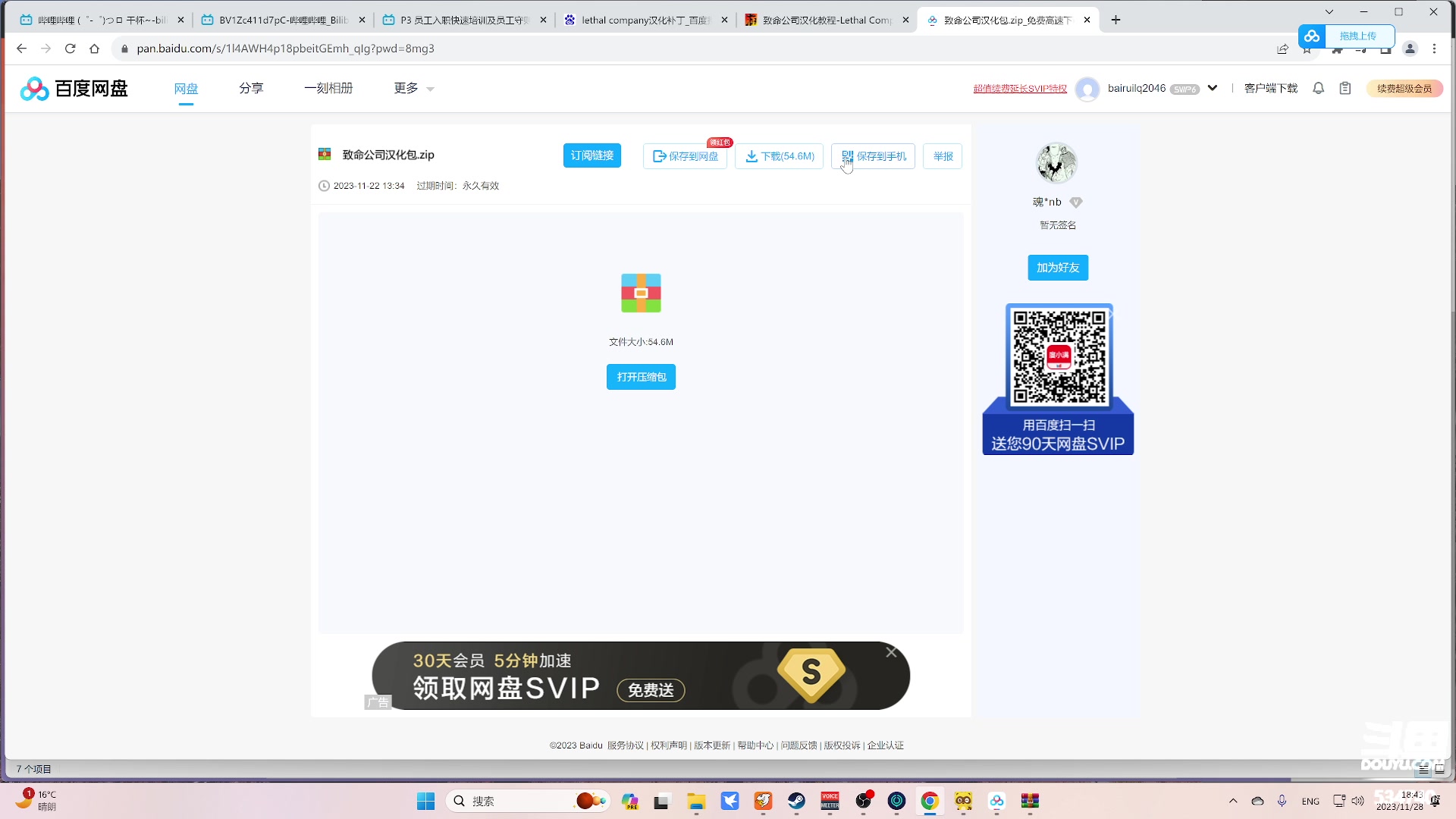Screen dimensions: 1456x819
Task: Click the 致命公司汉化包.zip file title
Action: (x=388, y=155)
